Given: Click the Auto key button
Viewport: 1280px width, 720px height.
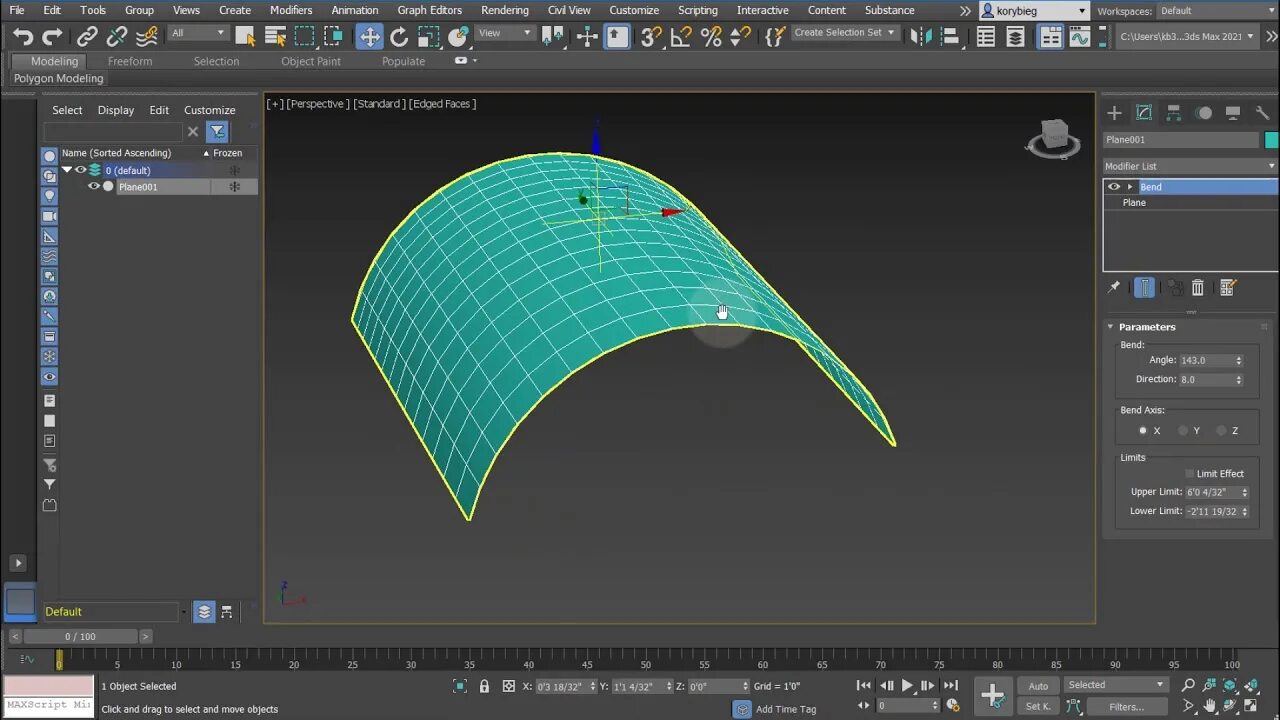Looking at the screenshot, I should tap(1038, 686).
